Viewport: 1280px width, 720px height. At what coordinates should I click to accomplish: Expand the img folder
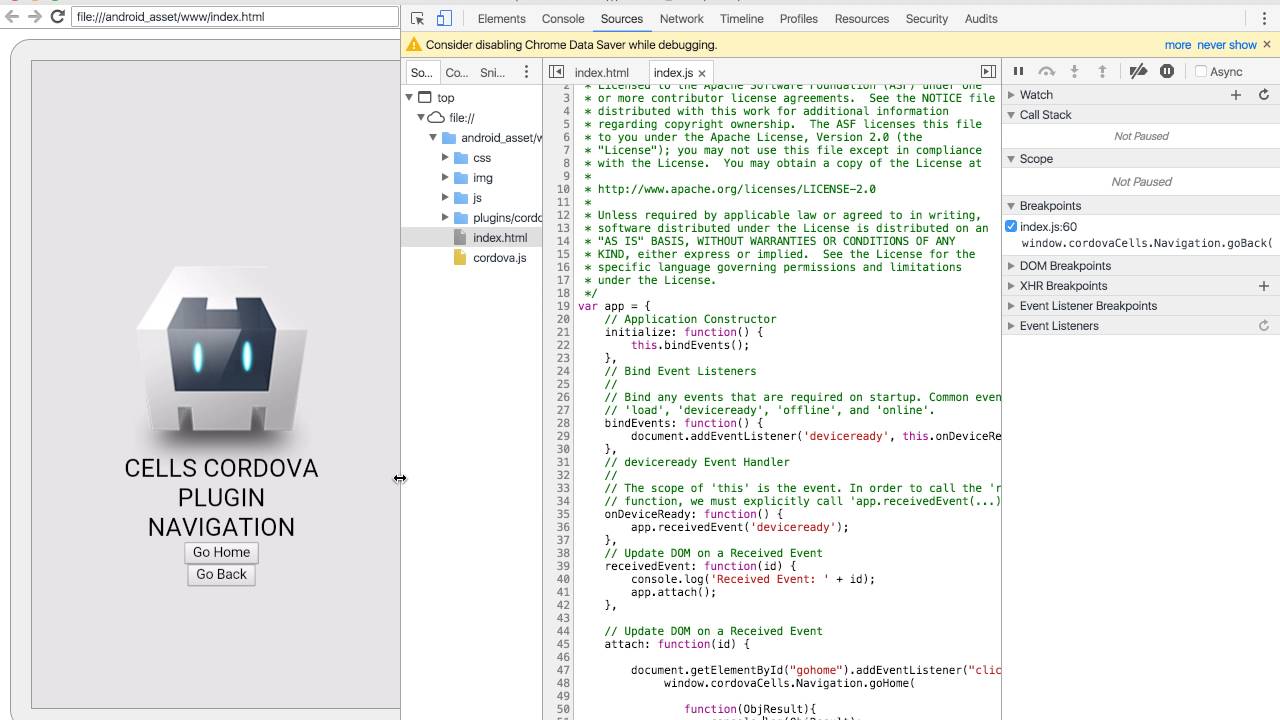point(445,178)
